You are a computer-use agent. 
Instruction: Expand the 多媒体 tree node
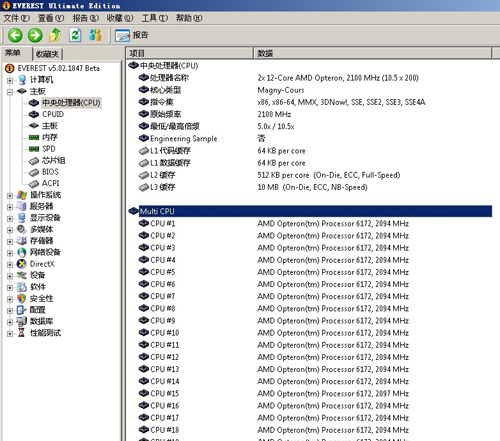tap(10, 230)
